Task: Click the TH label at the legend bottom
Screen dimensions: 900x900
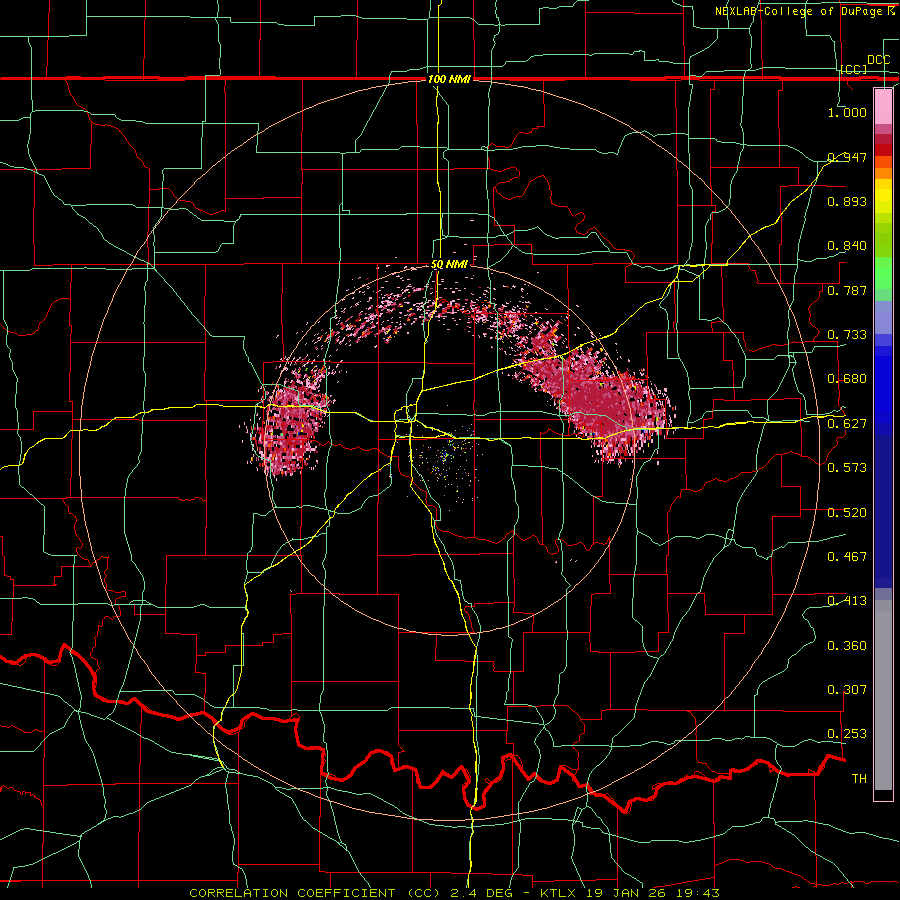Action: pos(859,779)
